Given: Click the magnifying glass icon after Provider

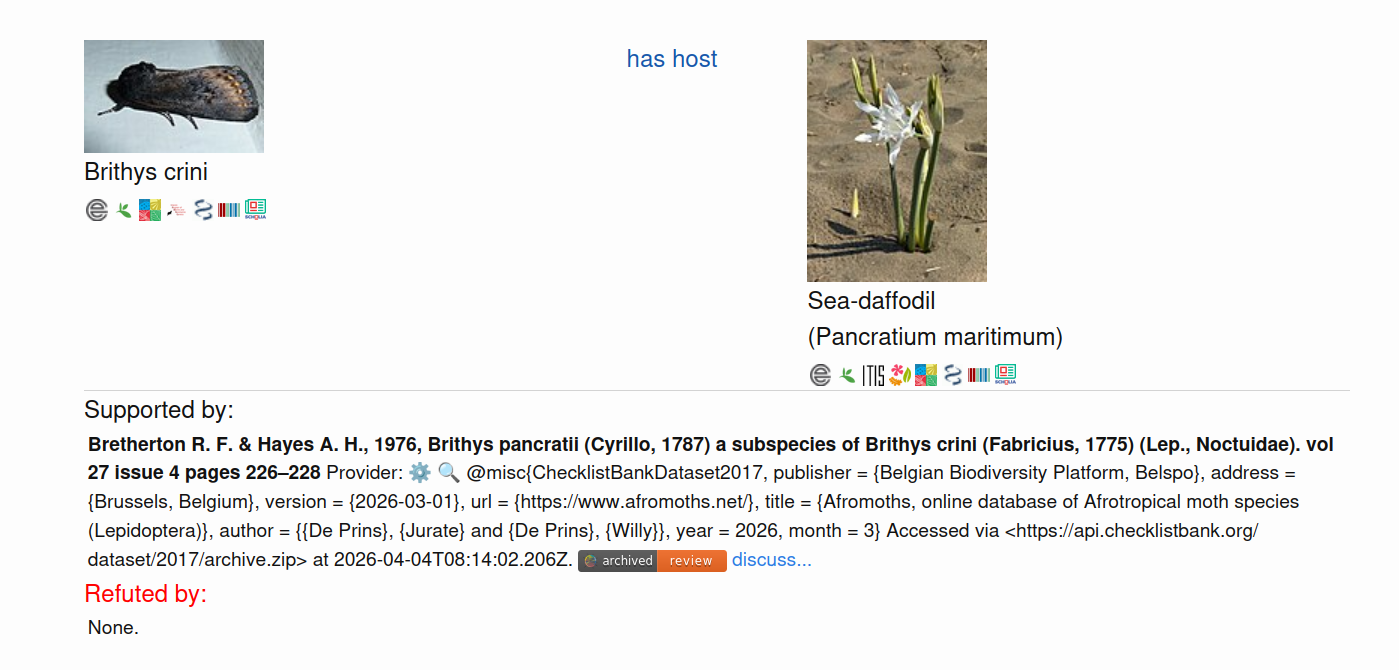Looking at the screenshot, I should tap(448, 472).
